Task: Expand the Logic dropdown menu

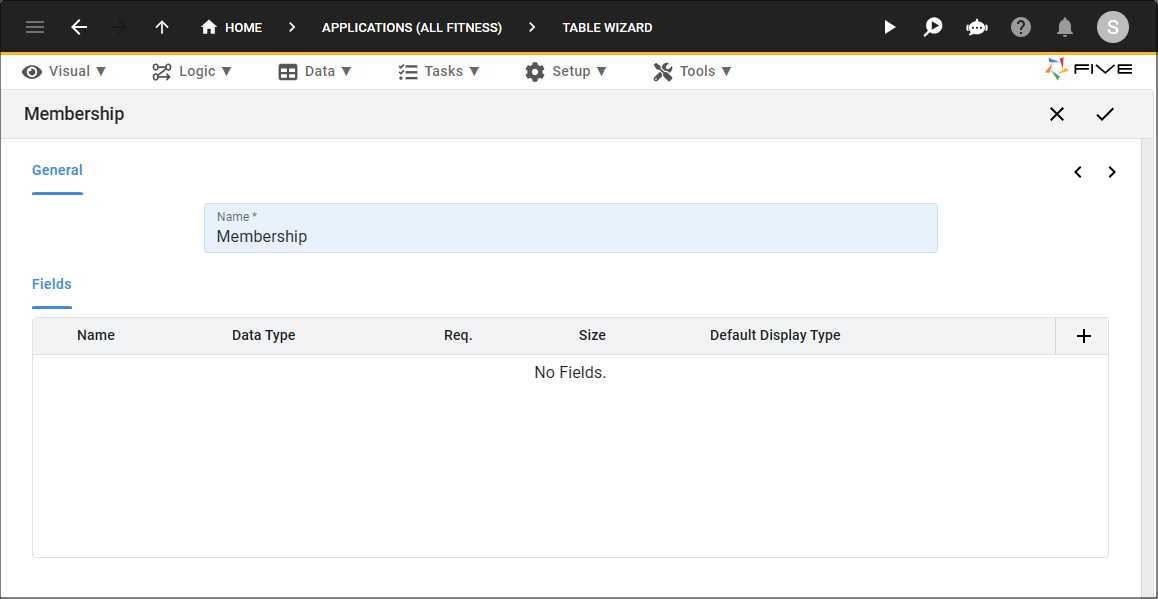Action: [x=192, y=72]
